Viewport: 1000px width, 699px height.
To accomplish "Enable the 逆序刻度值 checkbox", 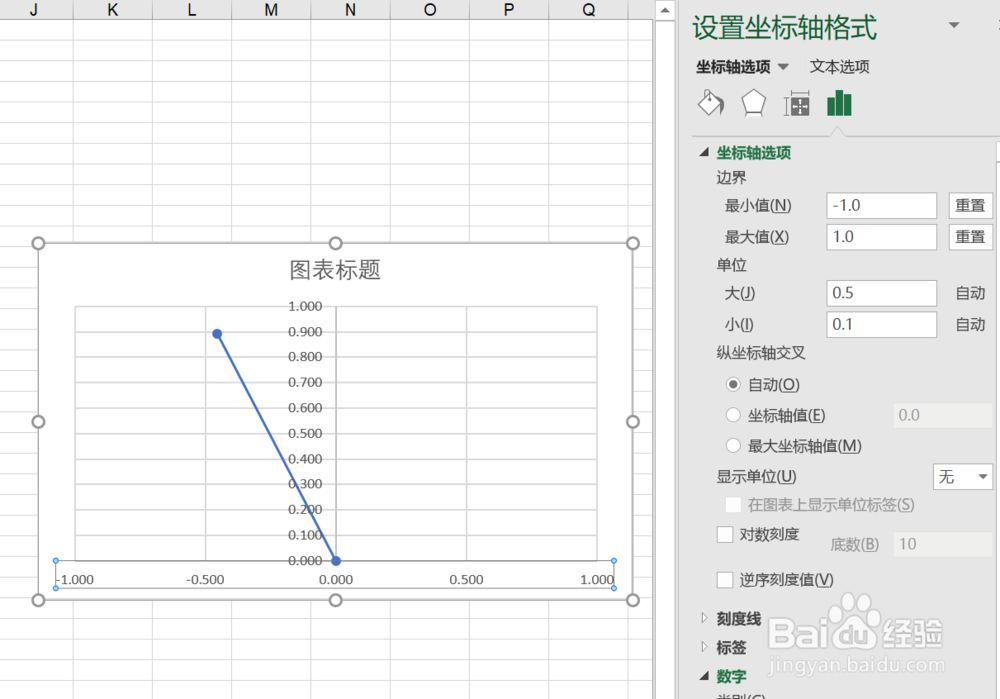I will pos(724,579).
